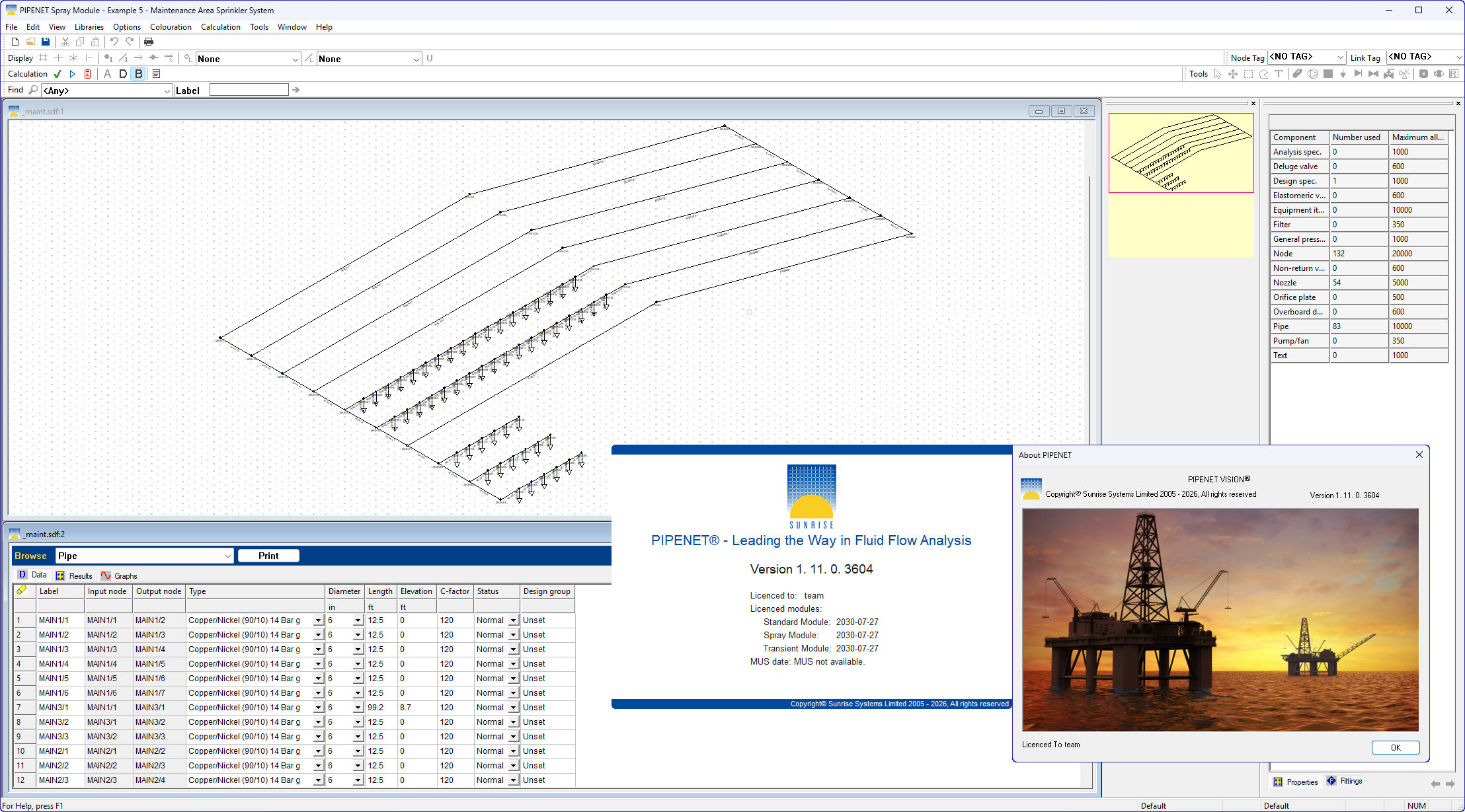This screenshot has height=812, width=1465.
Task: Choose the 'R' tool icon in Tools
Action: (1454, 74)
